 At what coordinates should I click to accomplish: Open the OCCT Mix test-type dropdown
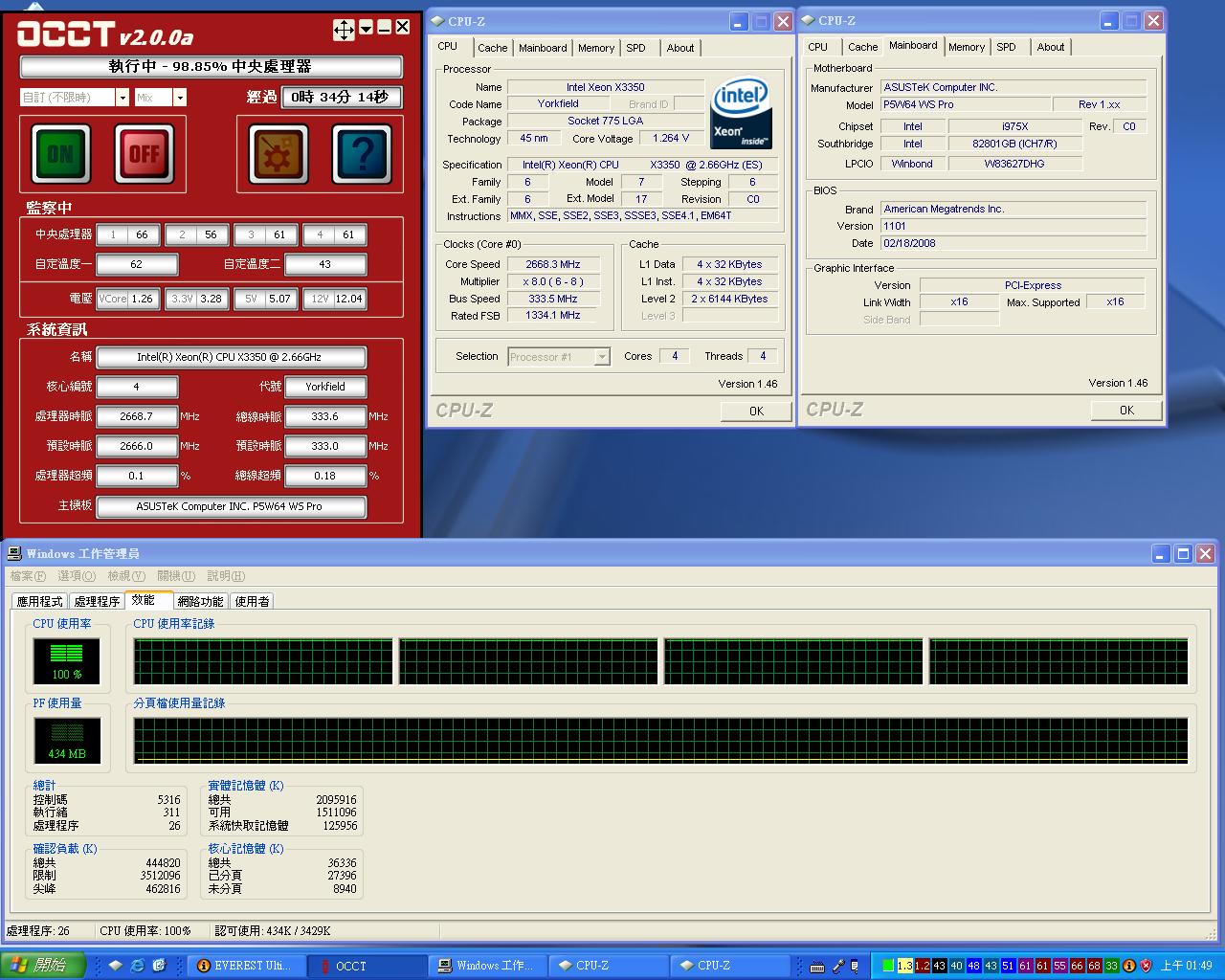(179, 98)
